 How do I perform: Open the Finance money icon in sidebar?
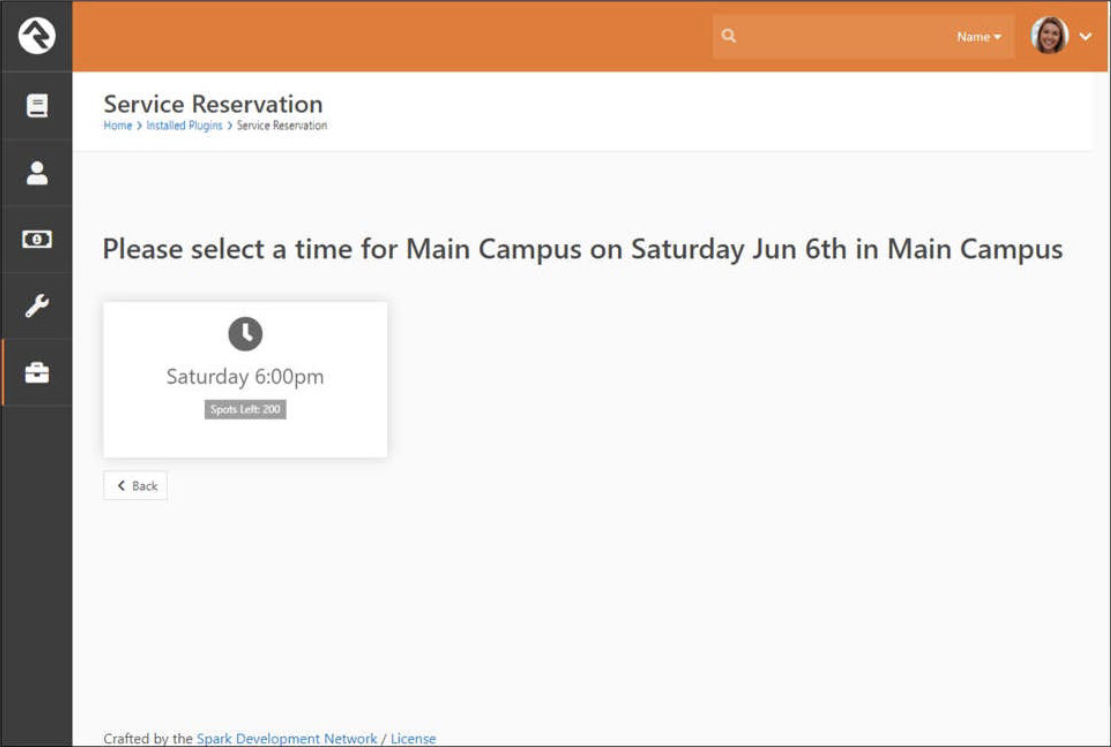point(36,240)
